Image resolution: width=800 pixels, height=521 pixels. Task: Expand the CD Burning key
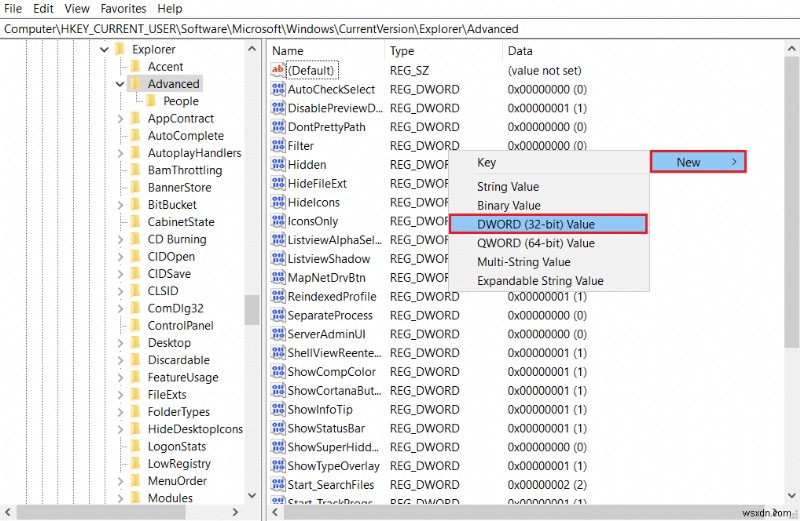[120, 239]
